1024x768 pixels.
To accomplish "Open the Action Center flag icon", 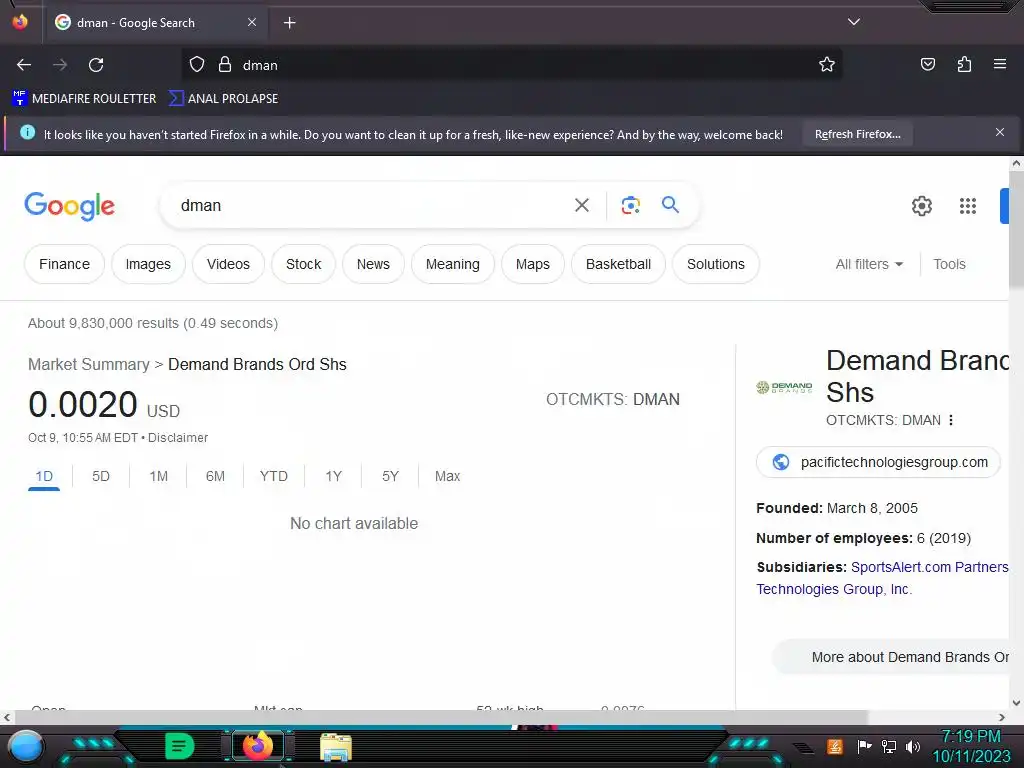I will (864, 746).
